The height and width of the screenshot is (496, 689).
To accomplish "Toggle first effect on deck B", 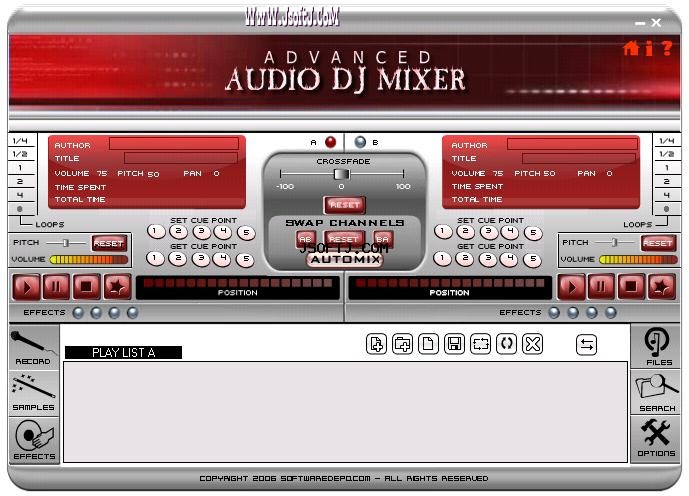I will click(554, 312).
